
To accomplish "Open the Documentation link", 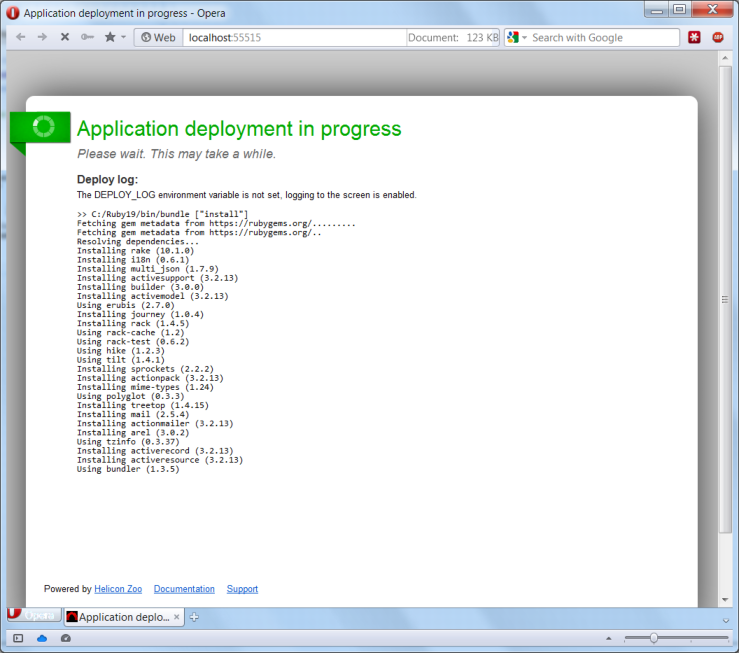I will point(184,589).
